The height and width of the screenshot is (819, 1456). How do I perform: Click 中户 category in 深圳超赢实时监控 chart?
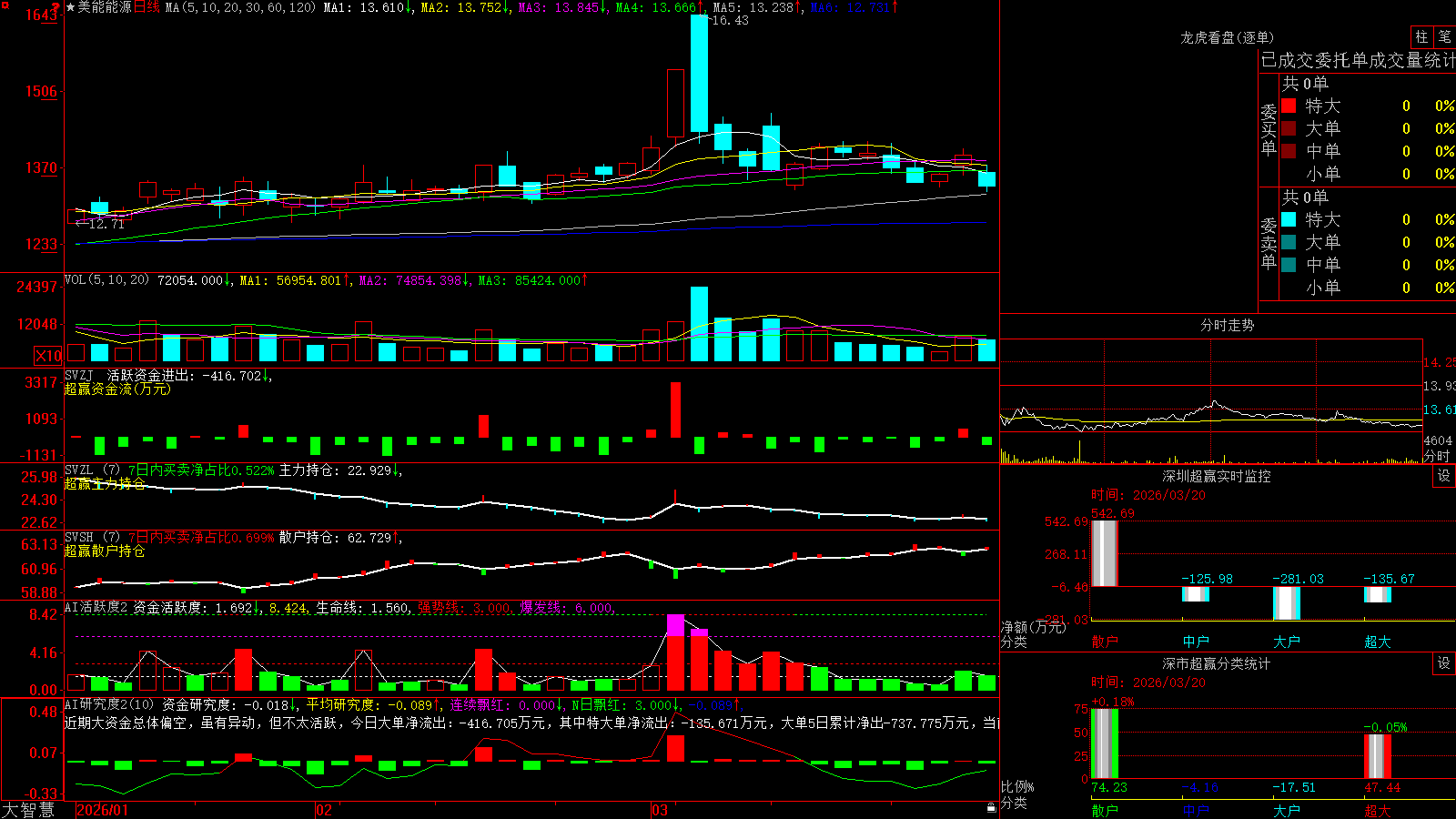pos(1196,642)
